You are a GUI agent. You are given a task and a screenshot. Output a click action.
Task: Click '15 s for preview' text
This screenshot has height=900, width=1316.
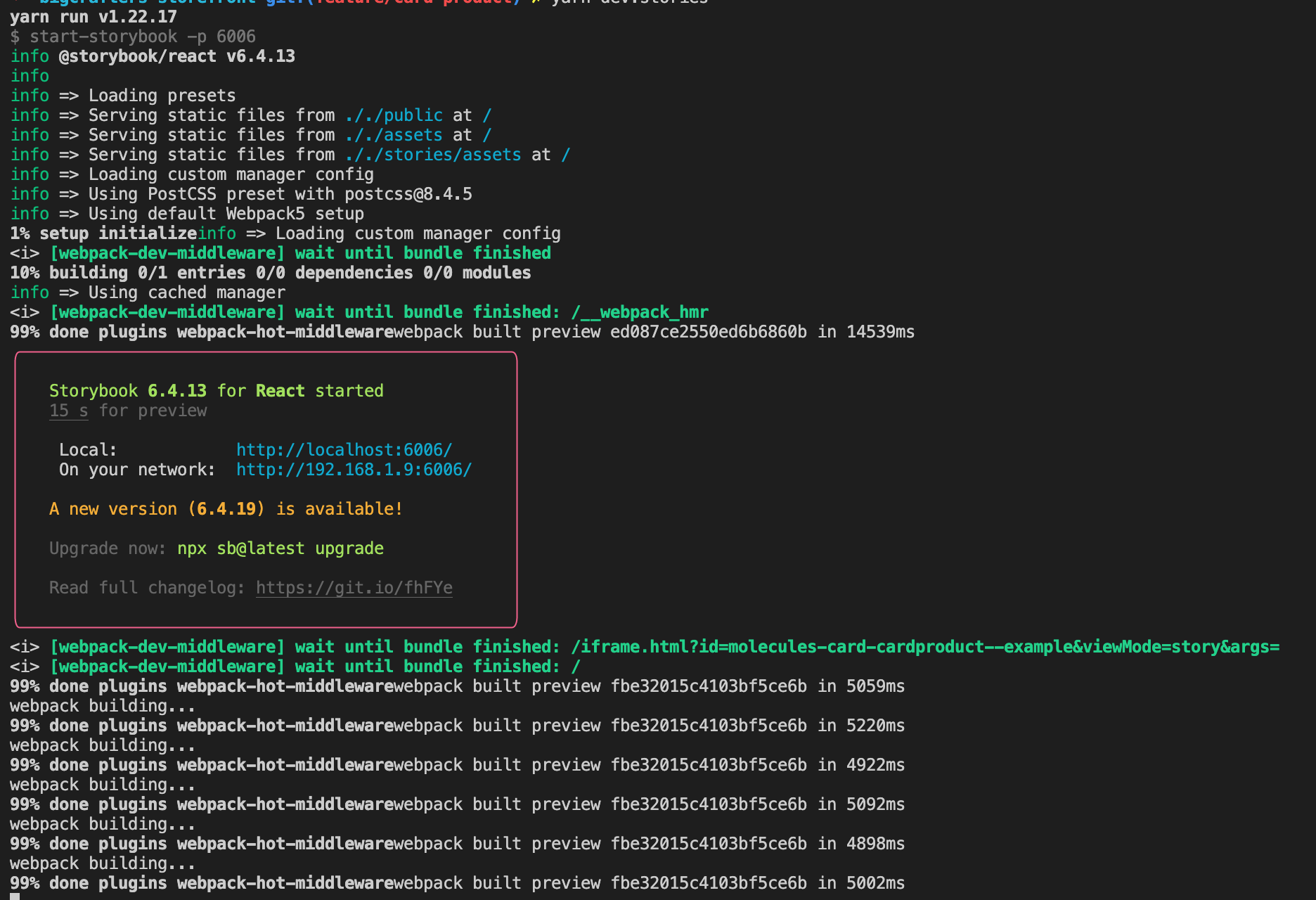[128, 411]
